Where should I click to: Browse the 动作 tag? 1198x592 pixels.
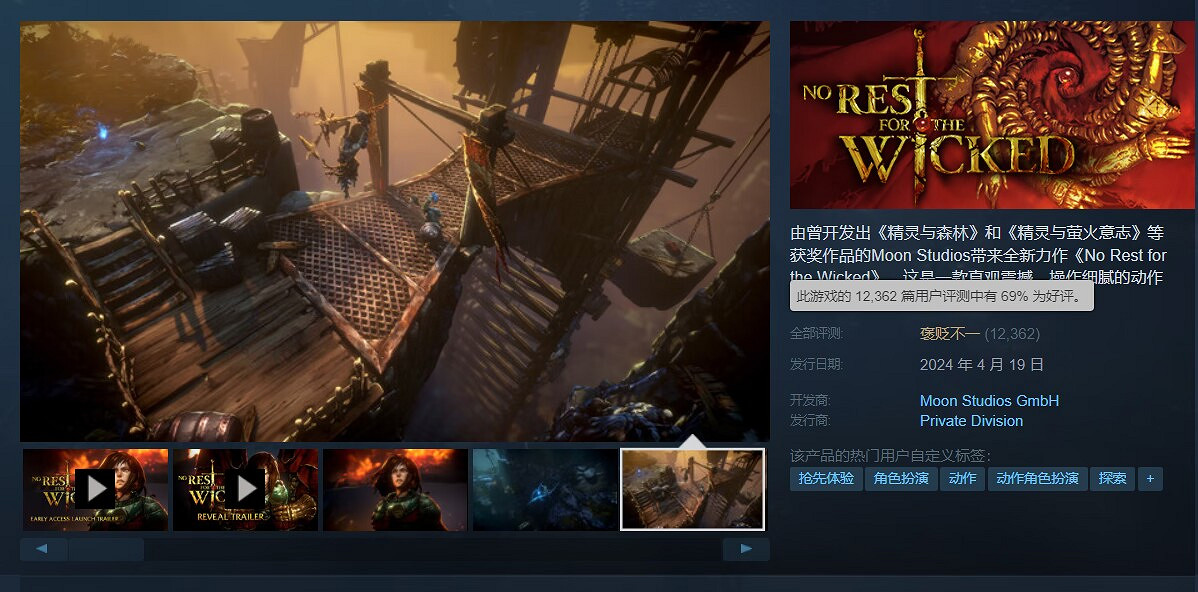tap(963, 479)
